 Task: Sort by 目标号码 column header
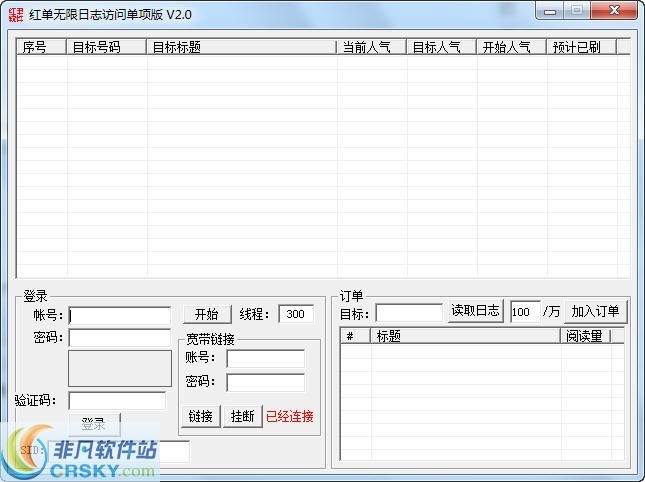point(106,47)
